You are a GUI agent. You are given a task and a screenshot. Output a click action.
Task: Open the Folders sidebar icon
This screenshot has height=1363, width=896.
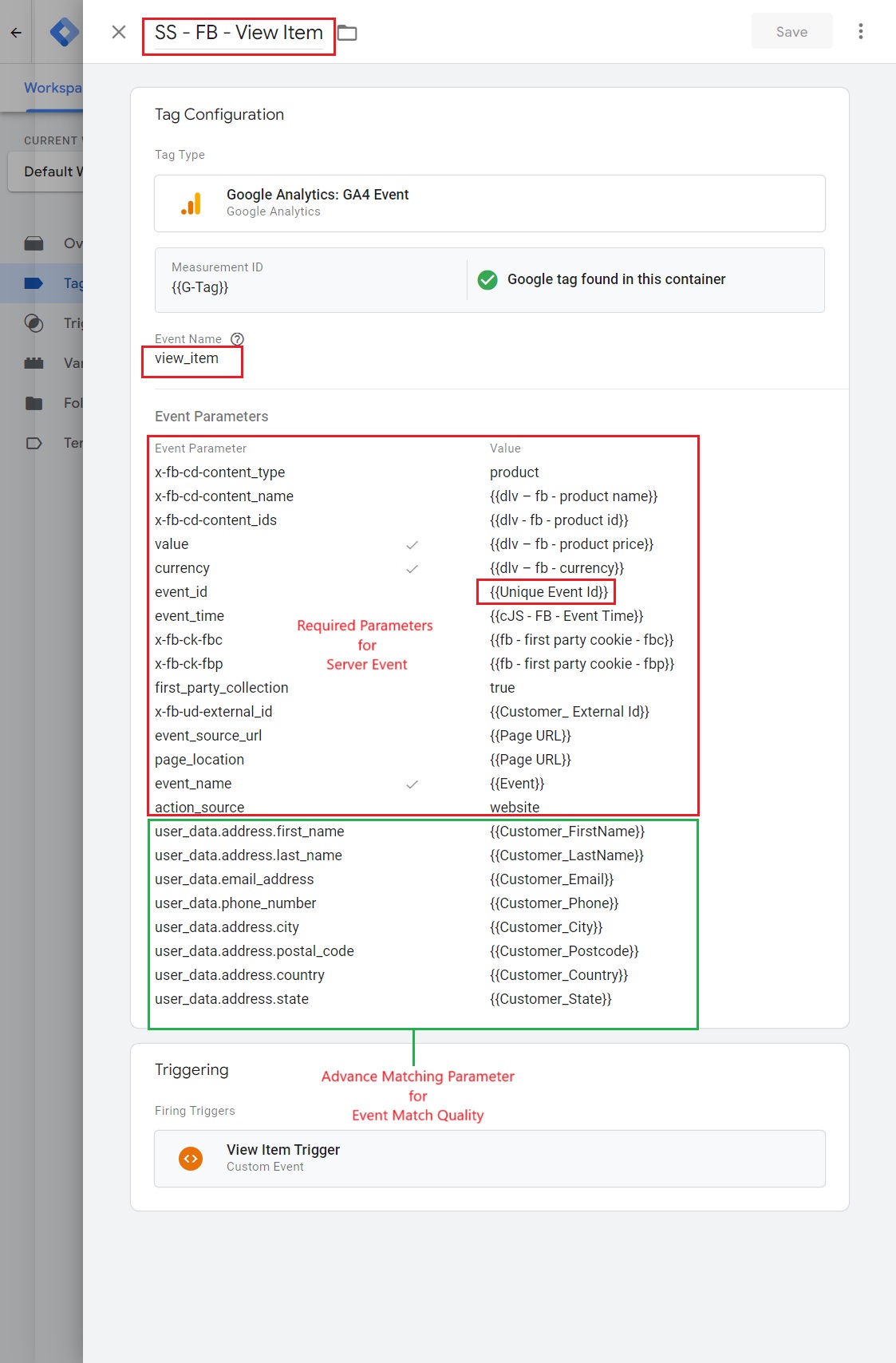[x=34, y=403]
